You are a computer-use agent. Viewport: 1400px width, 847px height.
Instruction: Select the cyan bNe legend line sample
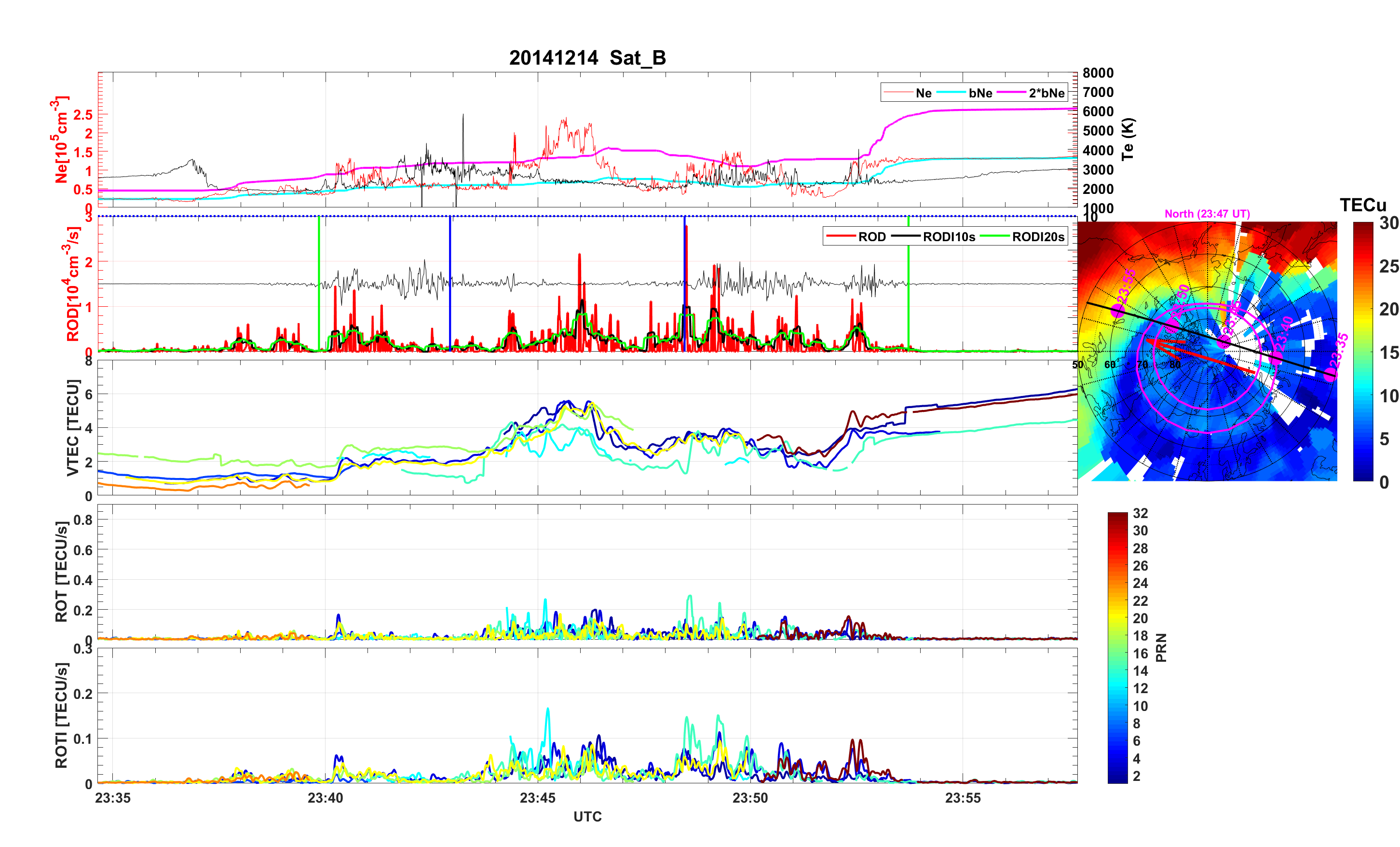tap(951, 93)
